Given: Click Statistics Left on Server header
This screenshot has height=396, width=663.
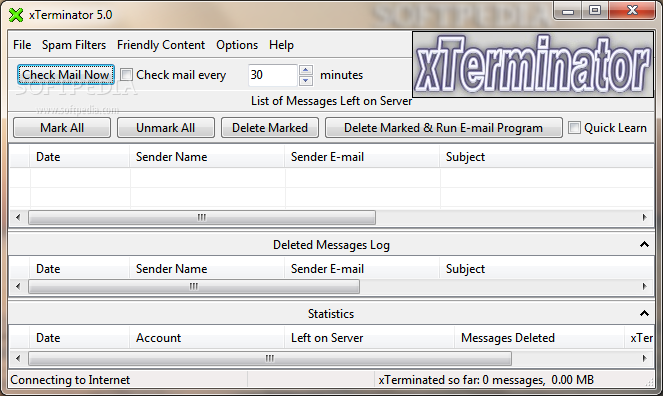Looking at the screenshot, I should coord(370,338).
